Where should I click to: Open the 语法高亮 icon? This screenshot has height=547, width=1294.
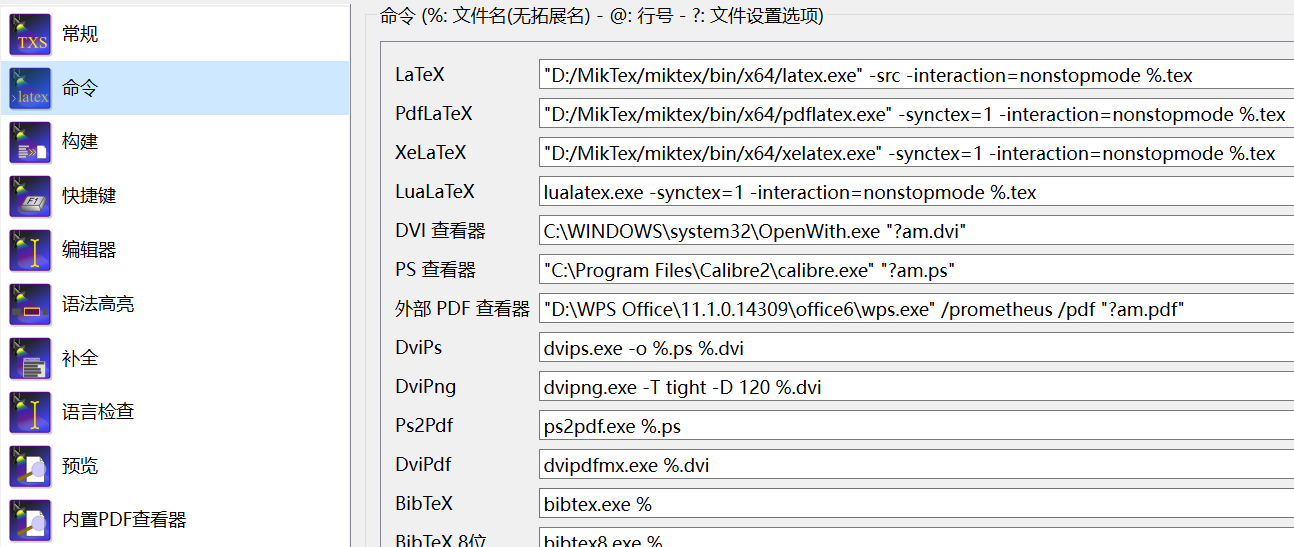click(30, 304)
